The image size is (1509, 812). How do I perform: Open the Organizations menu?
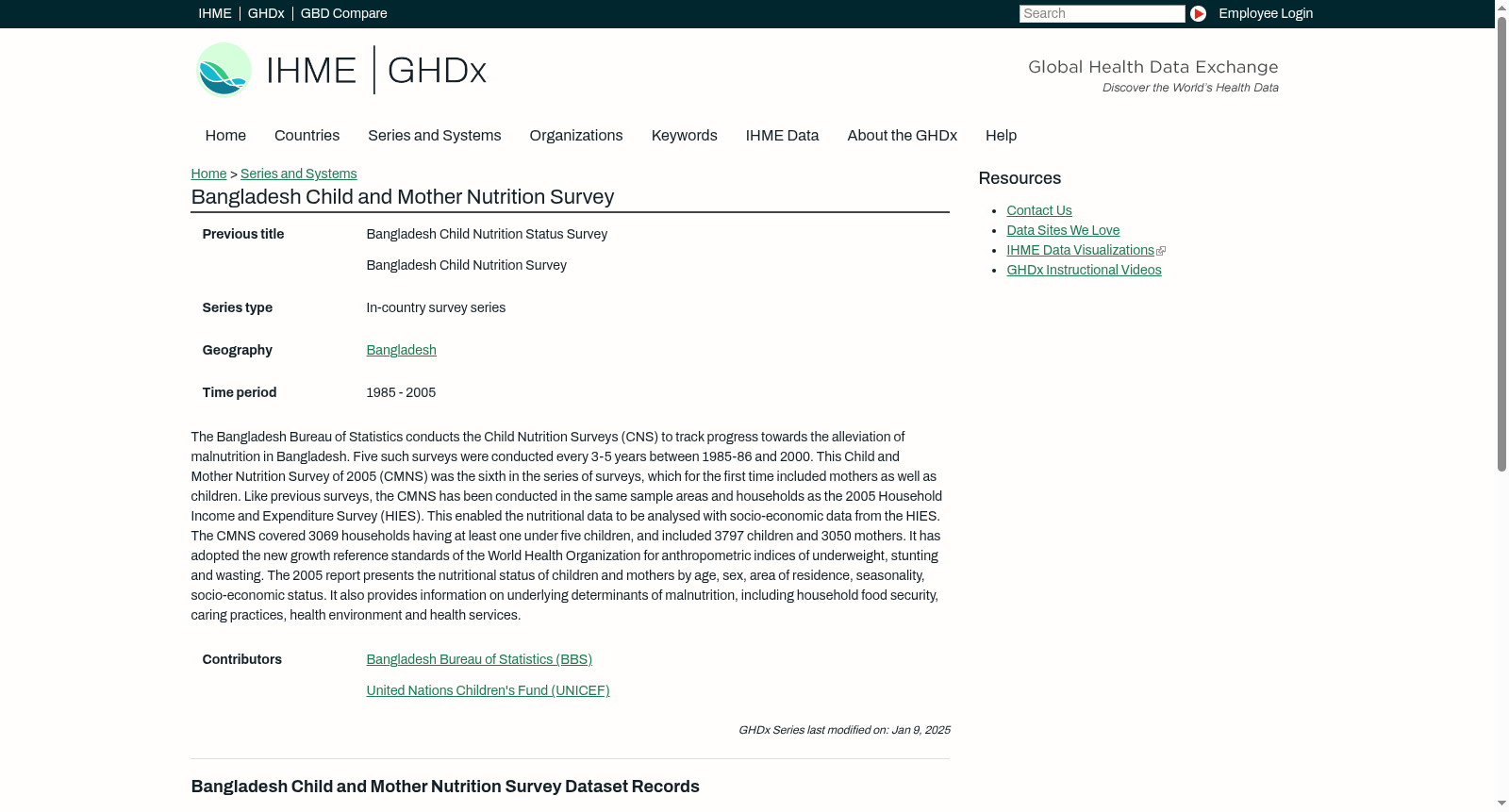(576, 136)
